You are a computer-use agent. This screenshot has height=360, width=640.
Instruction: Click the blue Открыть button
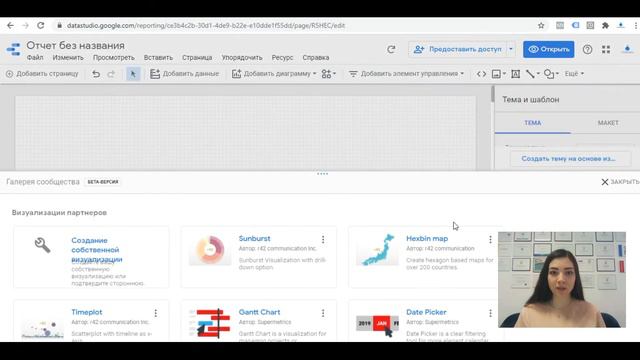[549, 49]
